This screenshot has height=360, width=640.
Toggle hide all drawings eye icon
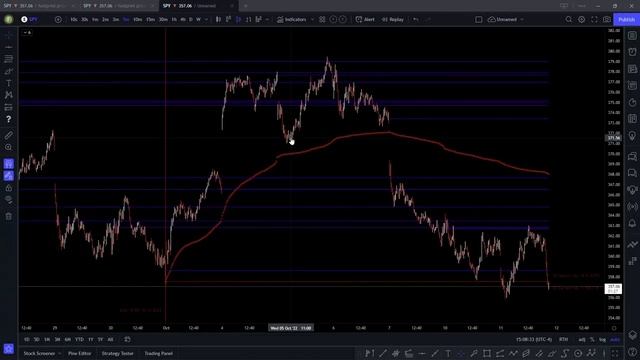click(9, 200)
